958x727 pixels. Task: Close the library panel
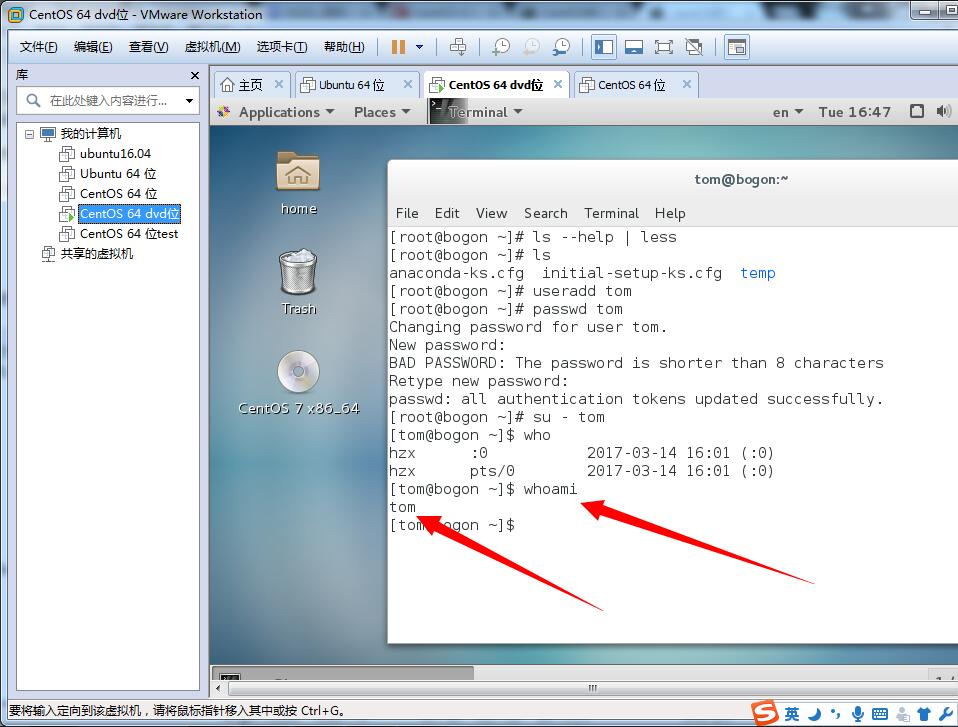195,75
